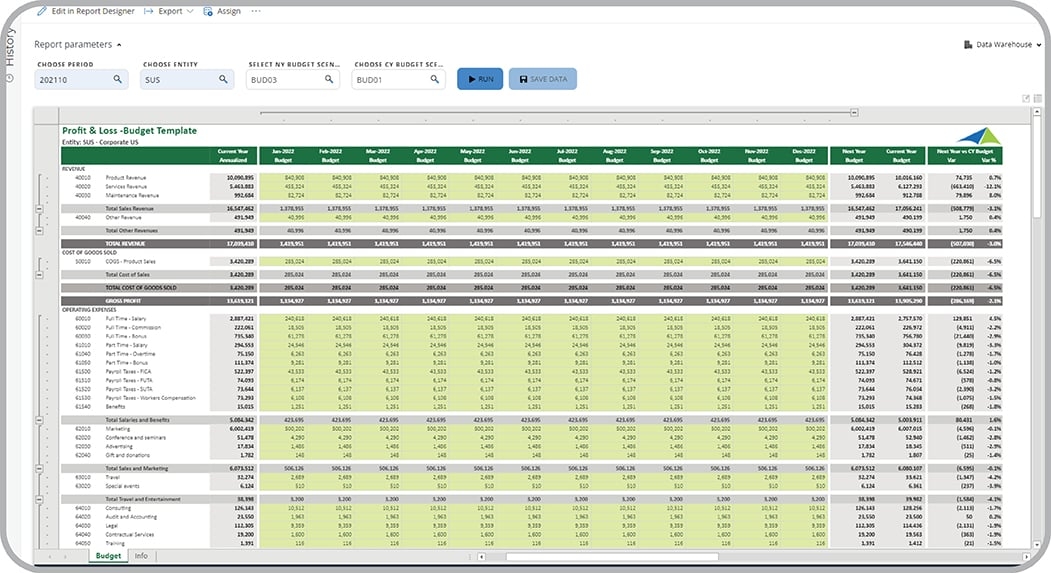Viewport: 1051px width, 573px height.
Task: Run the report with the RUN button
Action: tap(480, 79)
